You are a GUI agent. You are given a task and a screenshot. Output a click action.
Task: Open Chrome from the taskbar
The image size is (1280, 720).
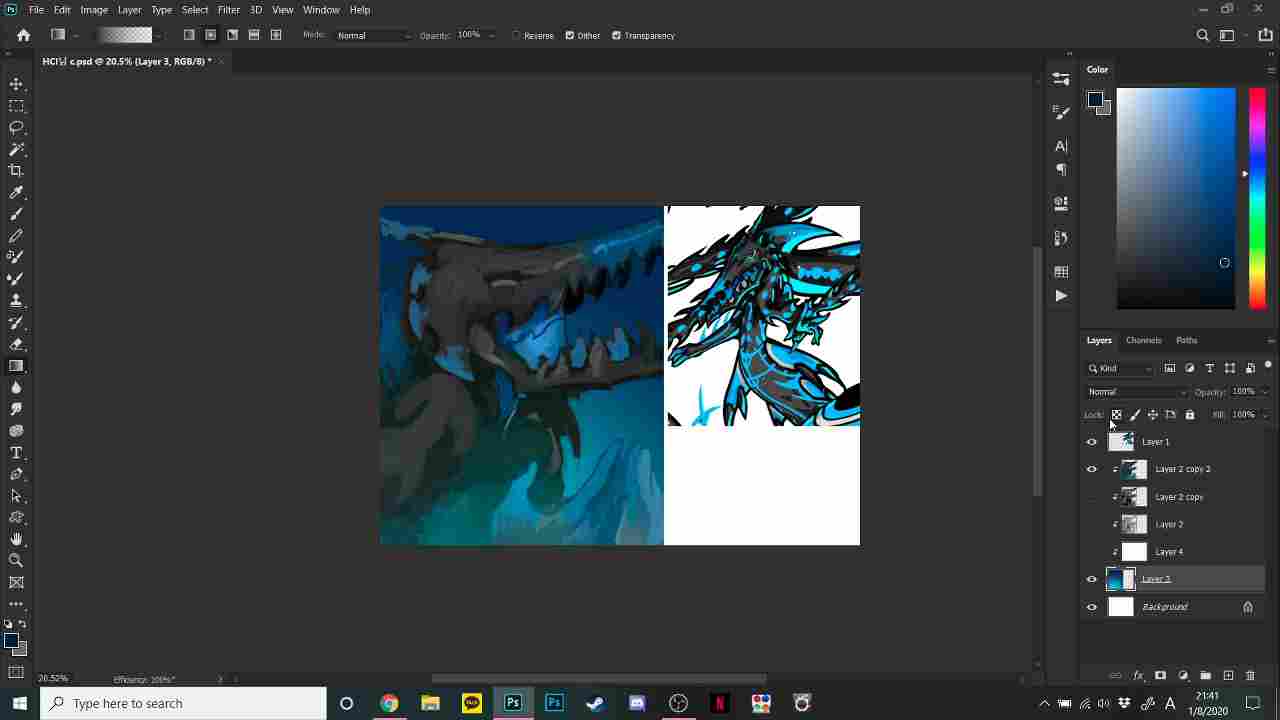pos(389,703)
